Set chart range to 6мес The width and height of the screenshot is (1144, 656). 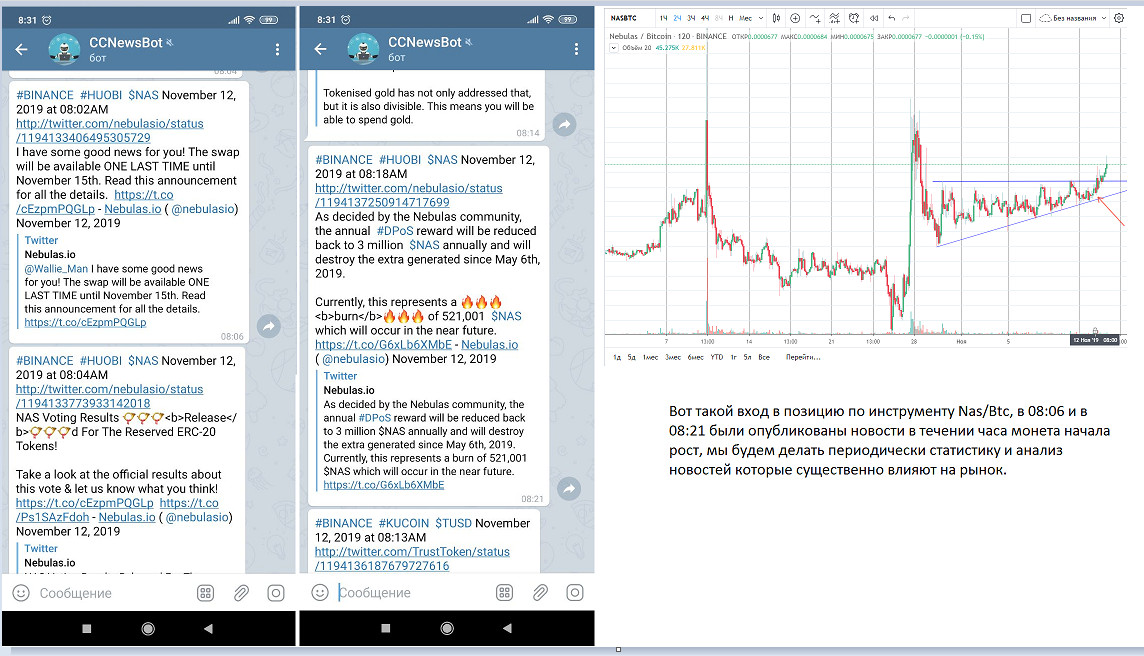click(695, 358)
